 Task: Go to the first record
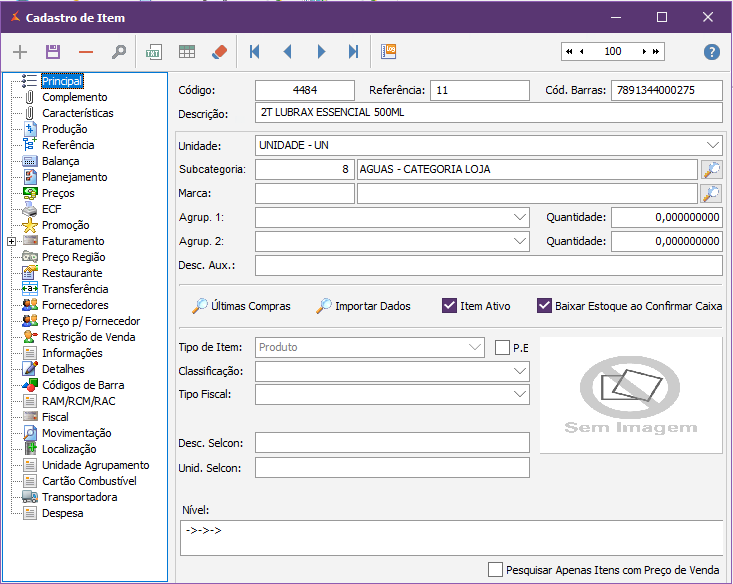tap(255, 52)
